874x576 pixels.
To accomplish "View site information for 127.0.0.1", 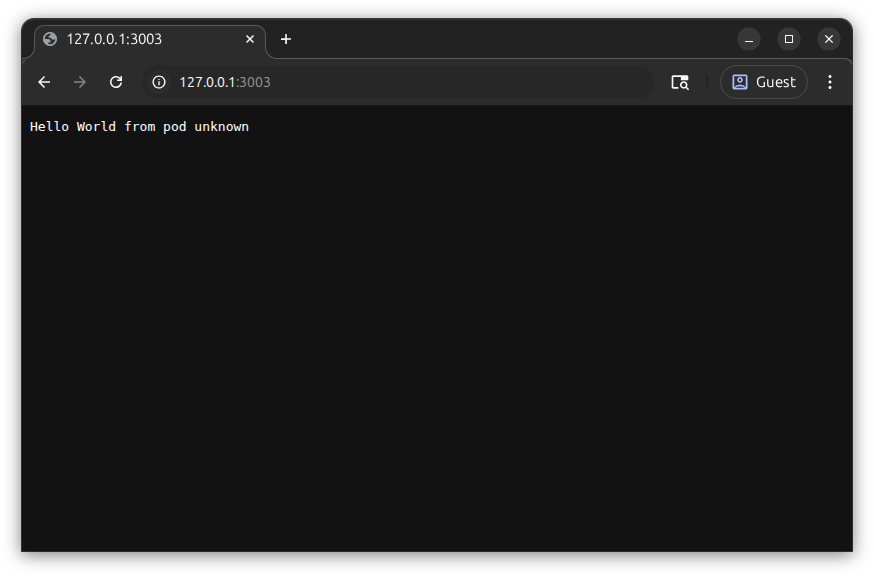I will click(x=158, y=82).
